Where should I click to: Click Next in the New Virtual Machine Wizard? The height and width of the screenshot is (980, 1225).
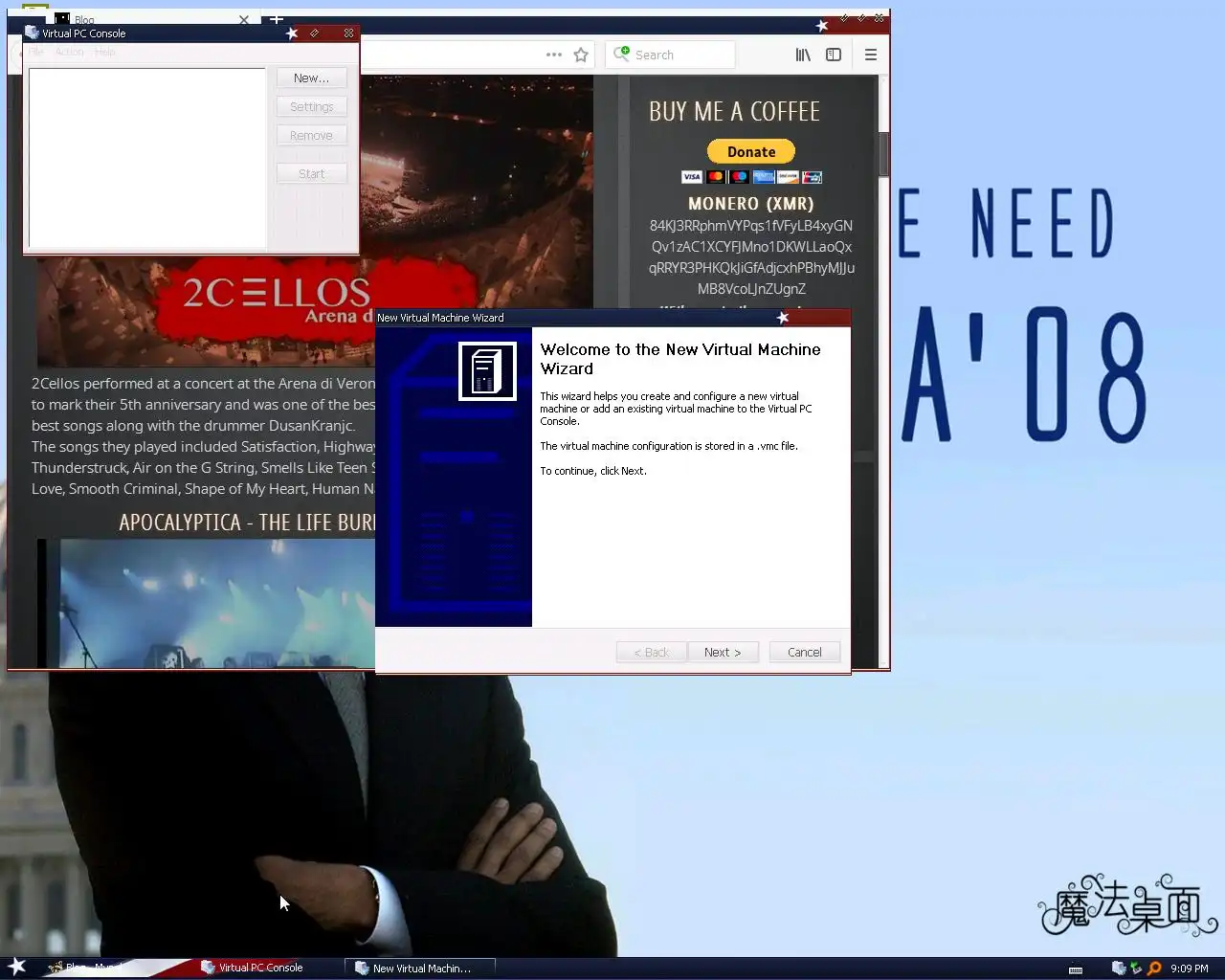(x=723, y=652)
